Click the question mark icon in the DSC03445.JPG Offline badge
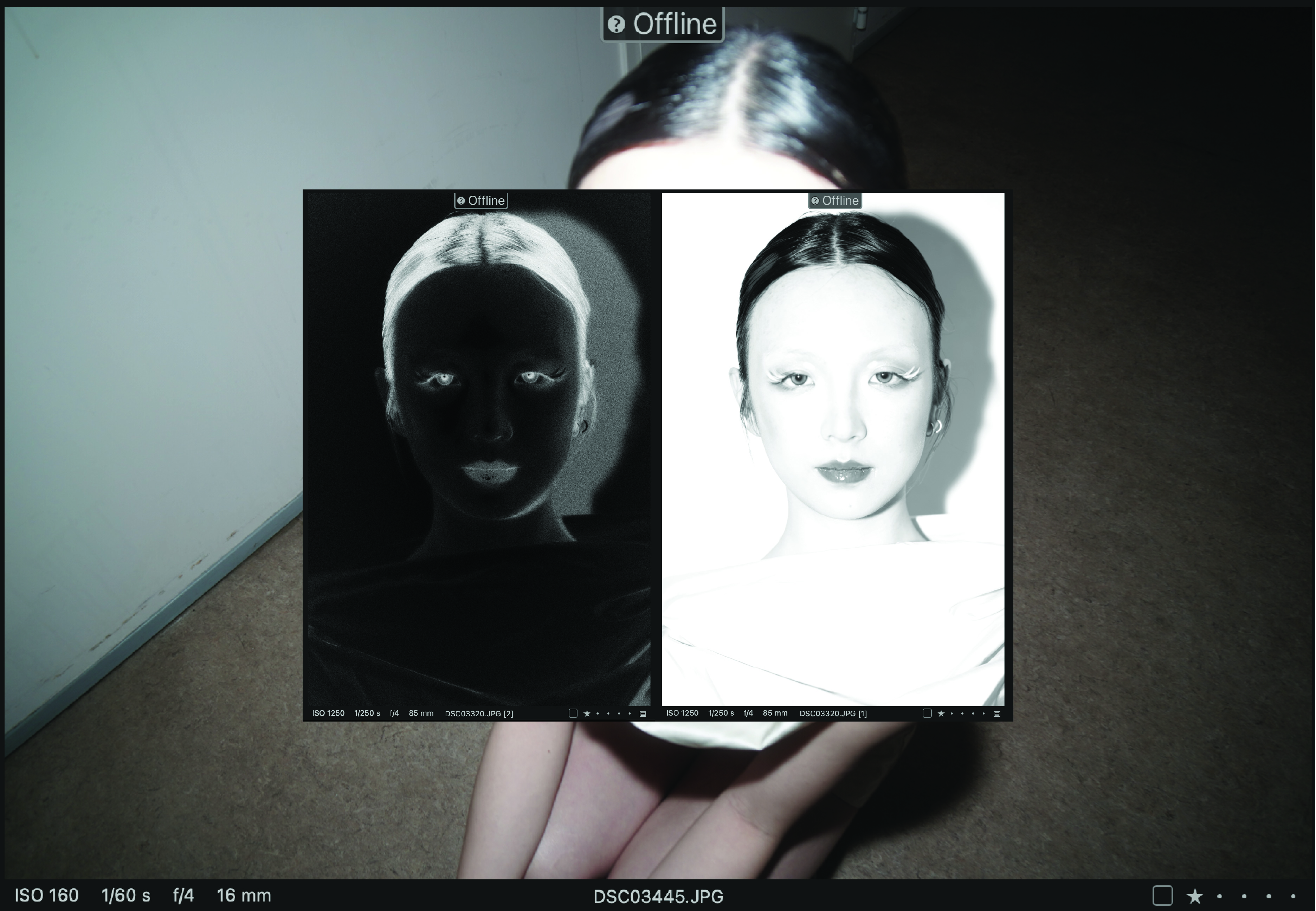The image size is (1316, 911). point(616,25)
